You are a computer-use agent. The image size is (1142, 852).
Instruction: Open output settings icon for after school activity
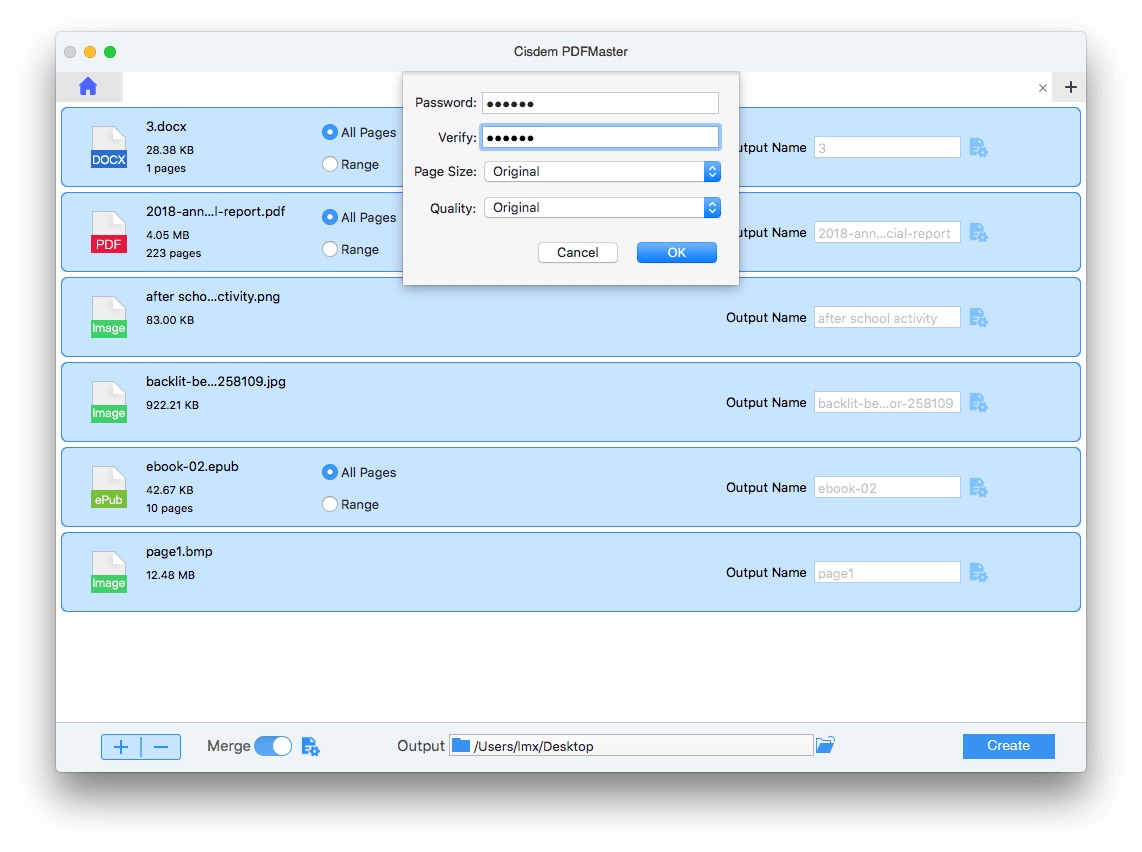[978, 318]
